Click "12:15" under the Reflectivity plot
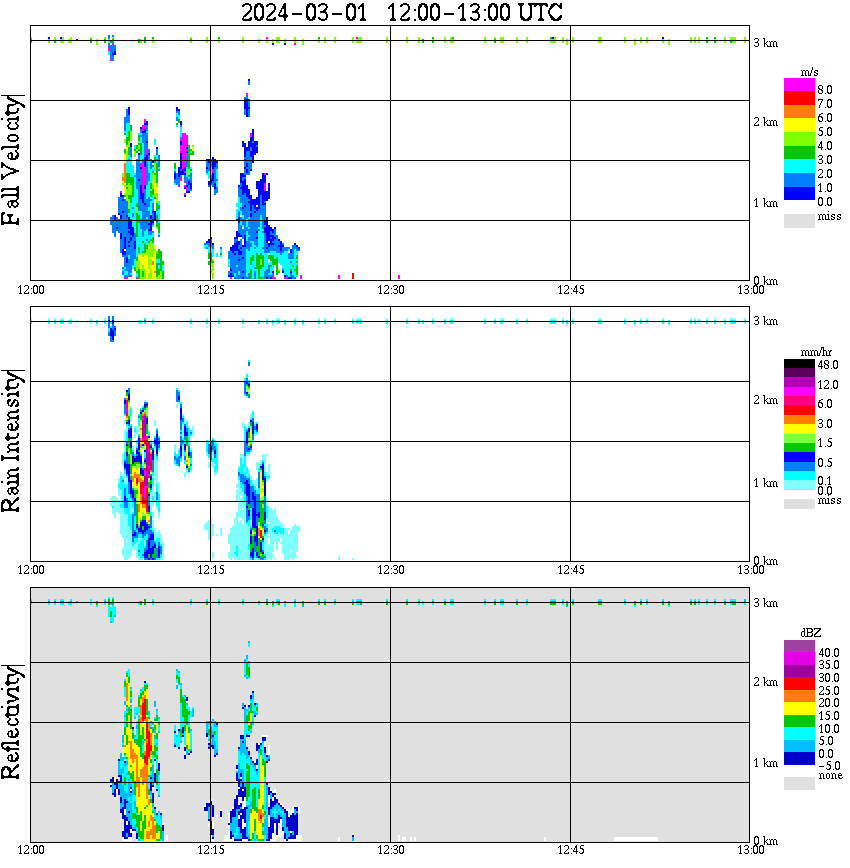Viewport: 850px width, 868px height. coord(211,850)
